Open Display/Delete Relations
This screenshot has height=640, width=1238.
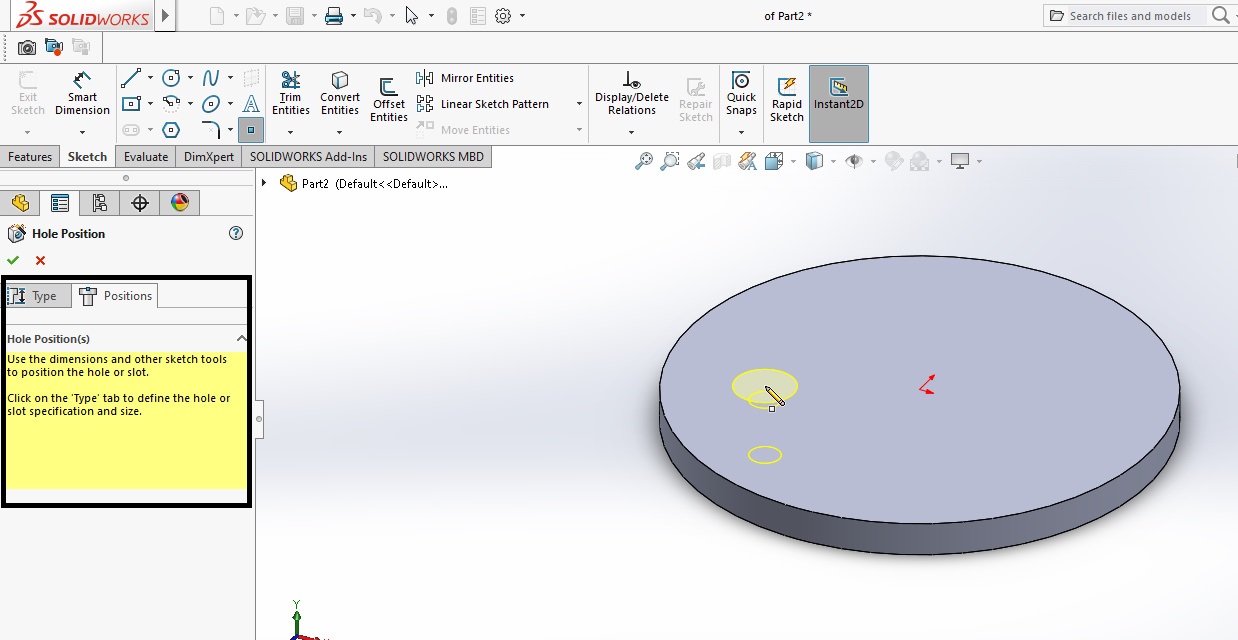coord(631,95)
